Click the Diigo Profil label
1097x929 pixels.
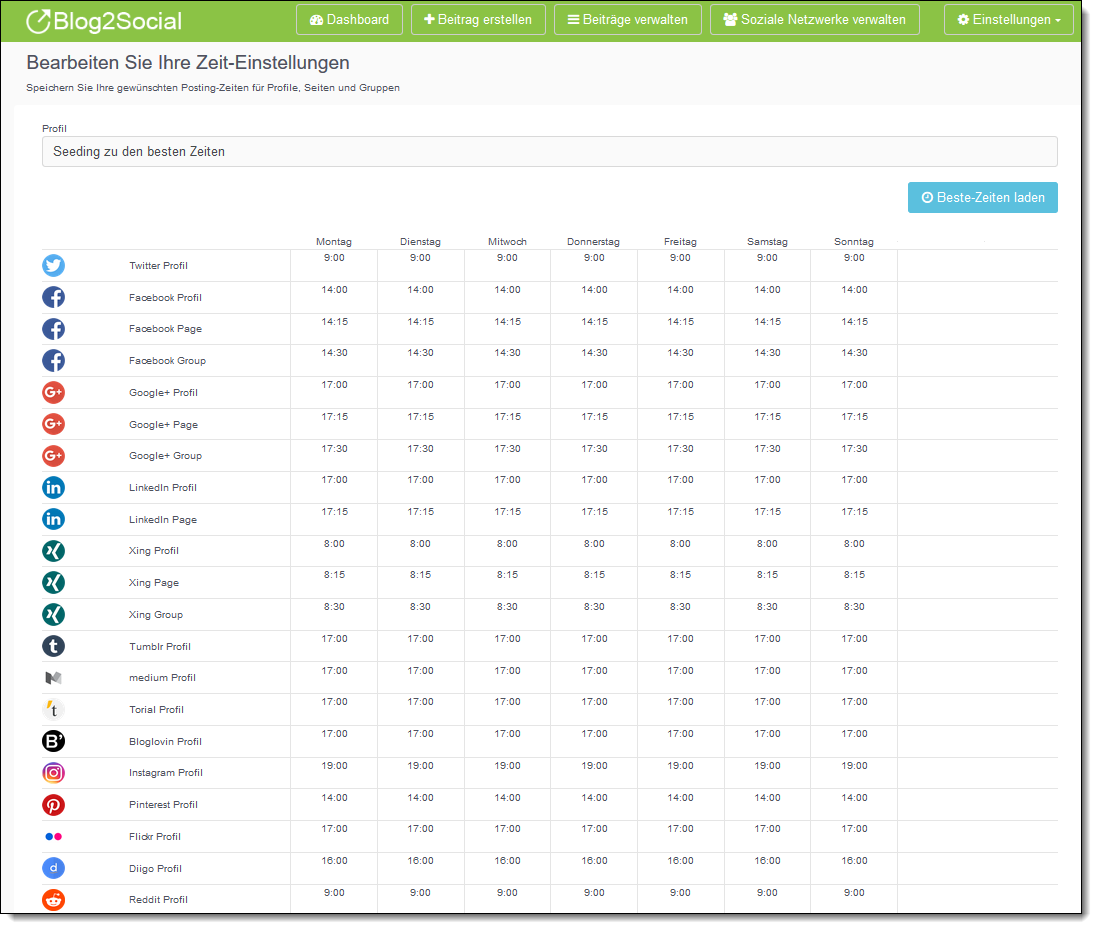155,869
